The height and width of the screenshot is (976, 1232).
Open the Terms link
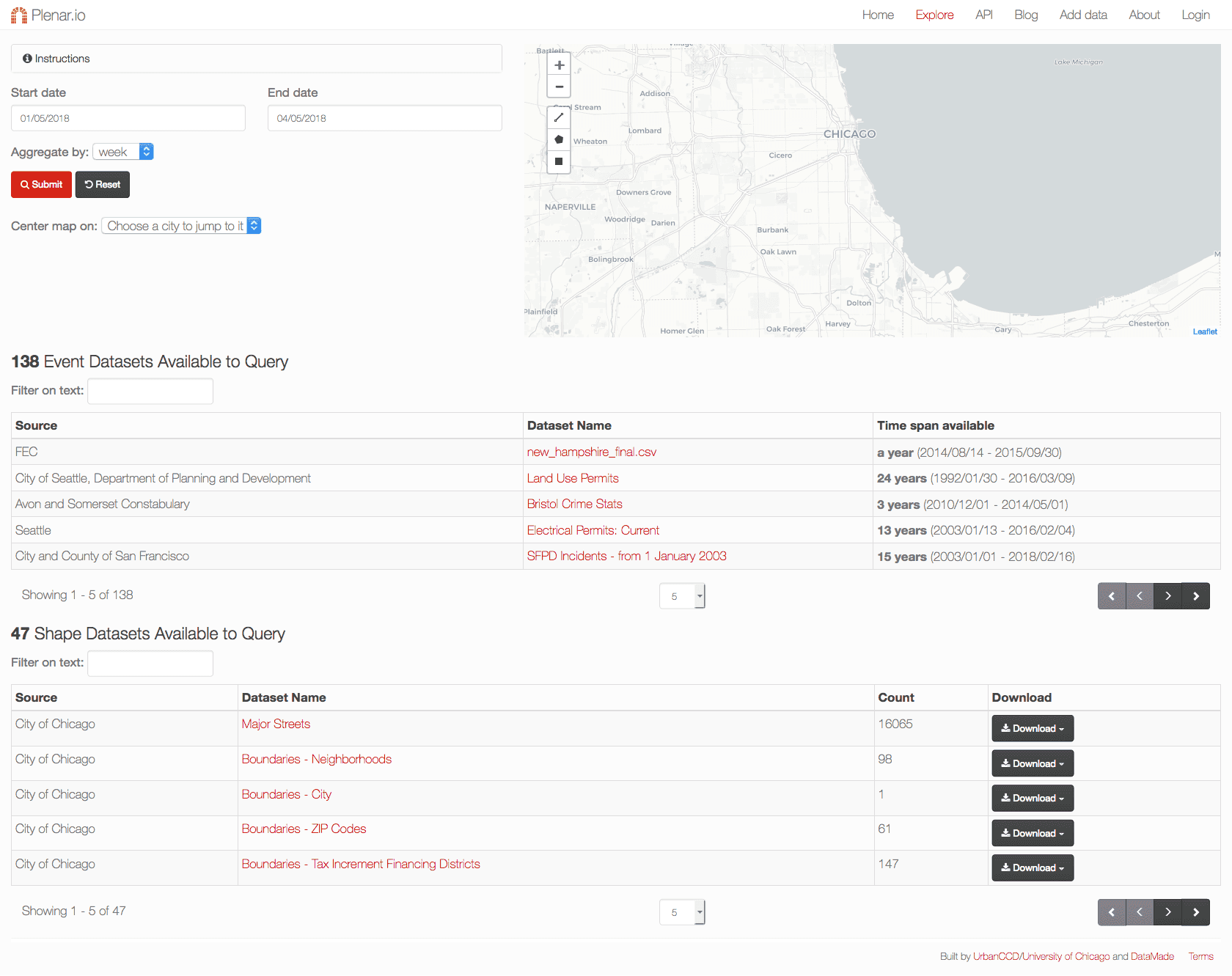click(1201, 957)
